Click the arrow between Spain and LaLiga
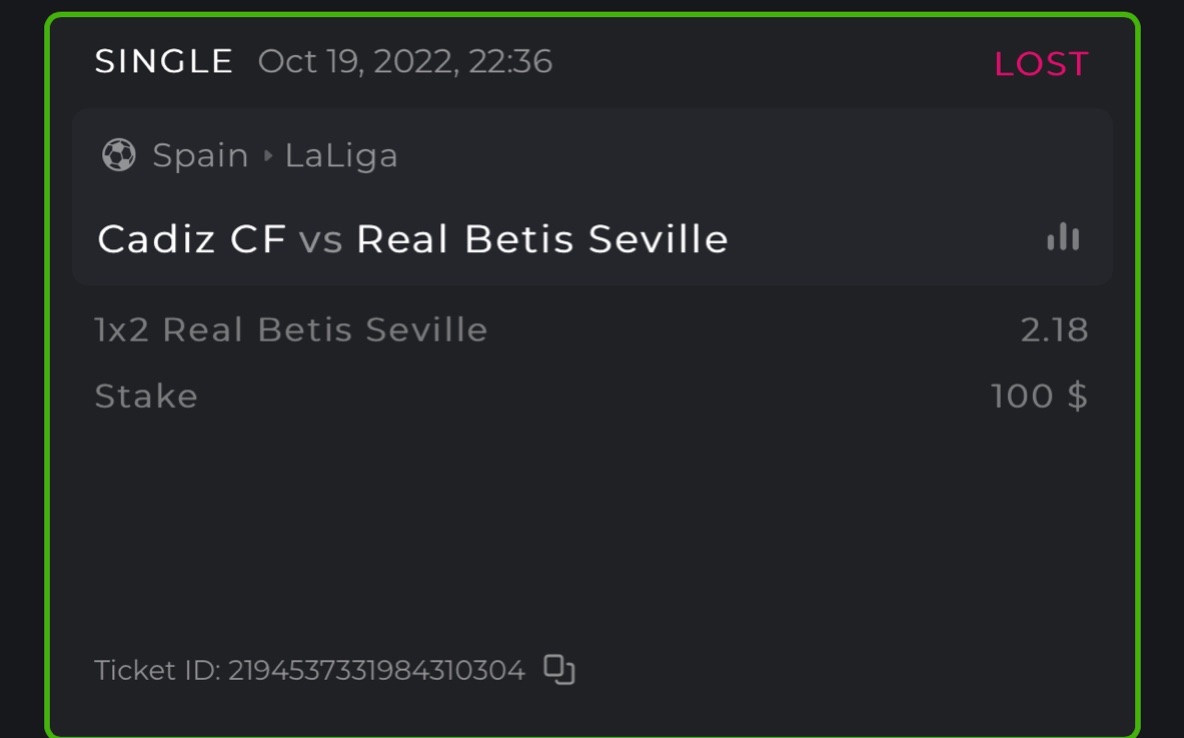The width and height of the screenshot is (1184, 738). point(267,156)
